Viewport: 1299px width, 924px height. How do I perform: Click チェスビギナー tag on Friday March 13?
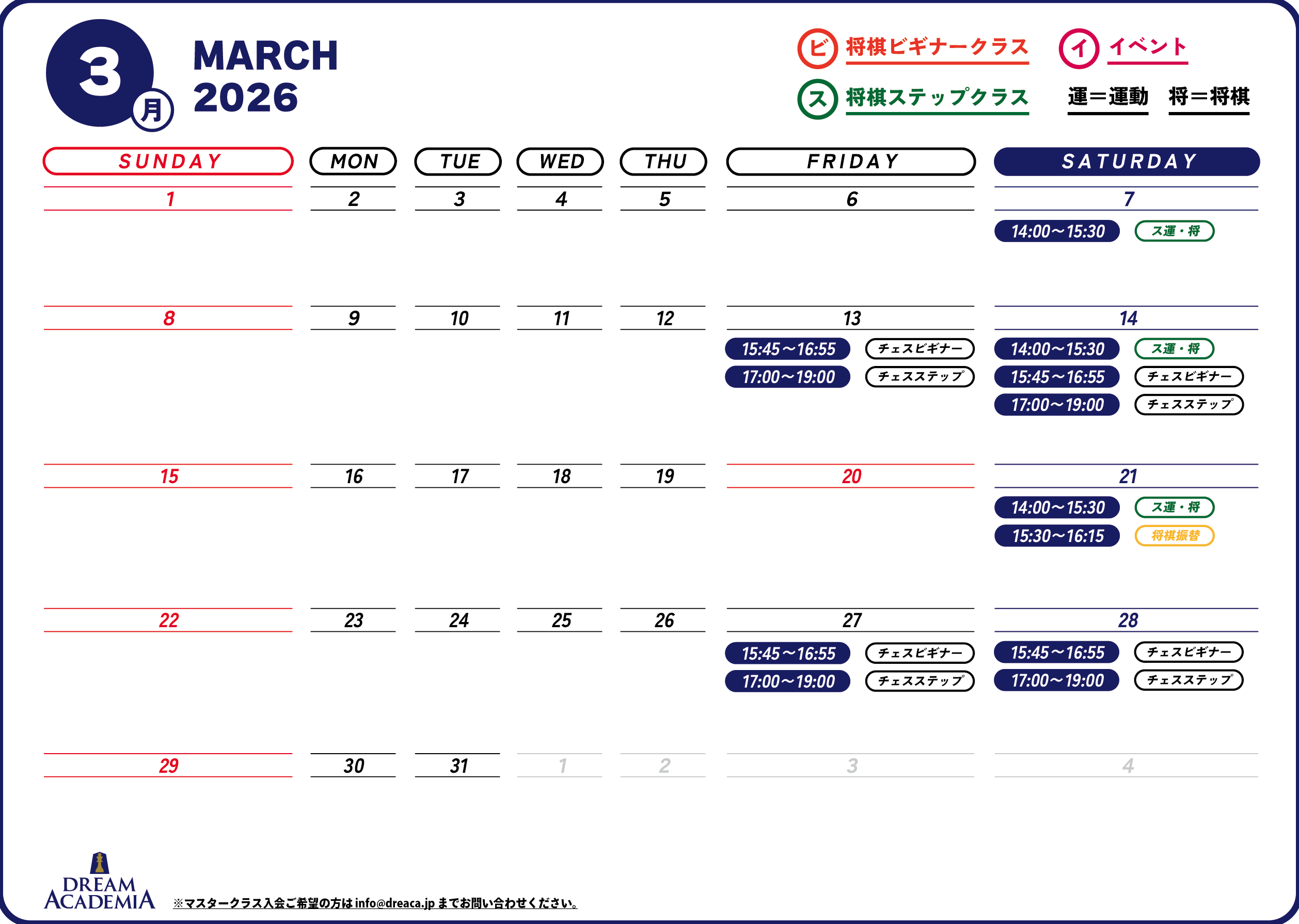click(920, 349)
